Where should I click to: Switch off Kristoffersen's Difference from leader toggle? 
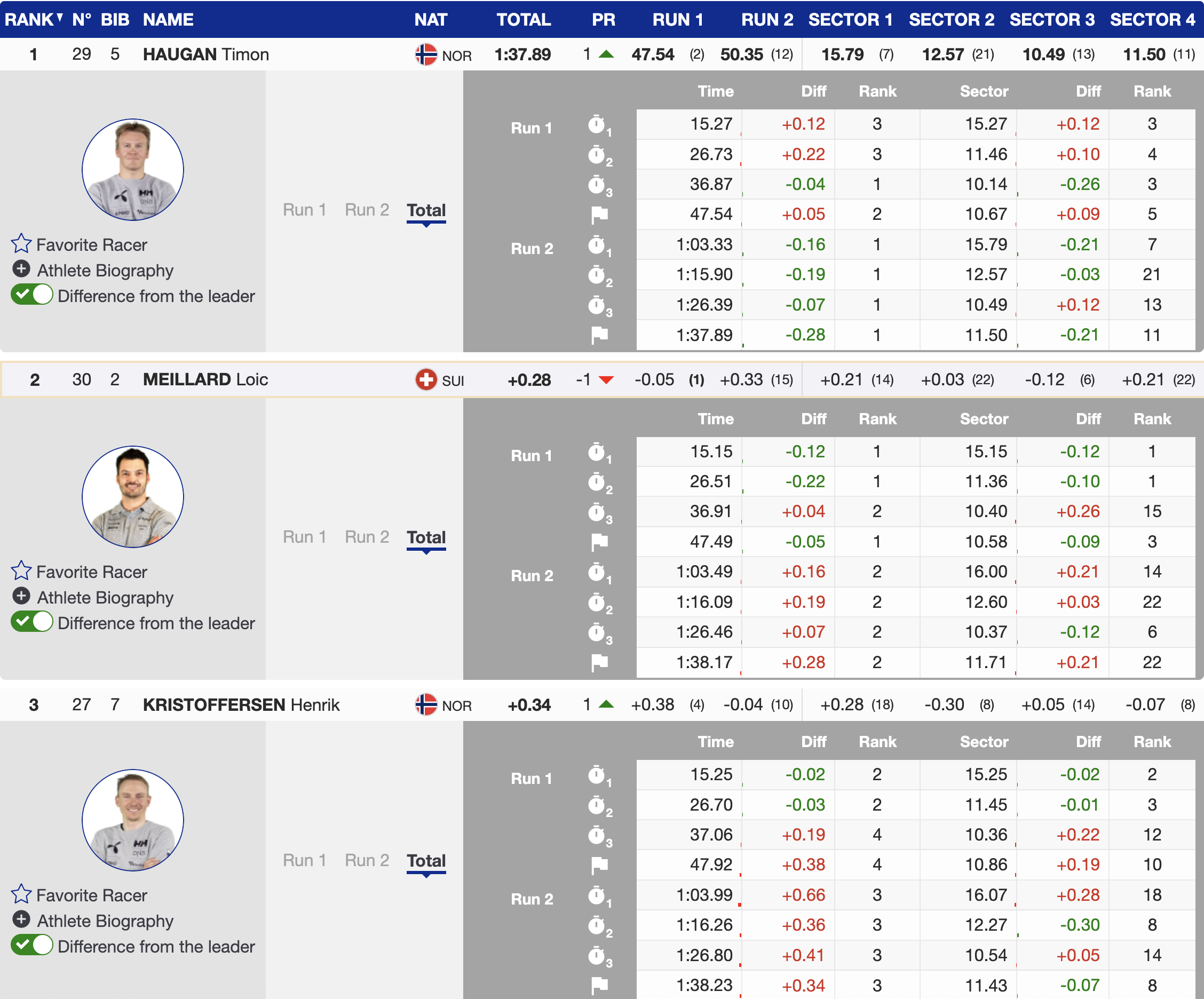click(32, 945)
